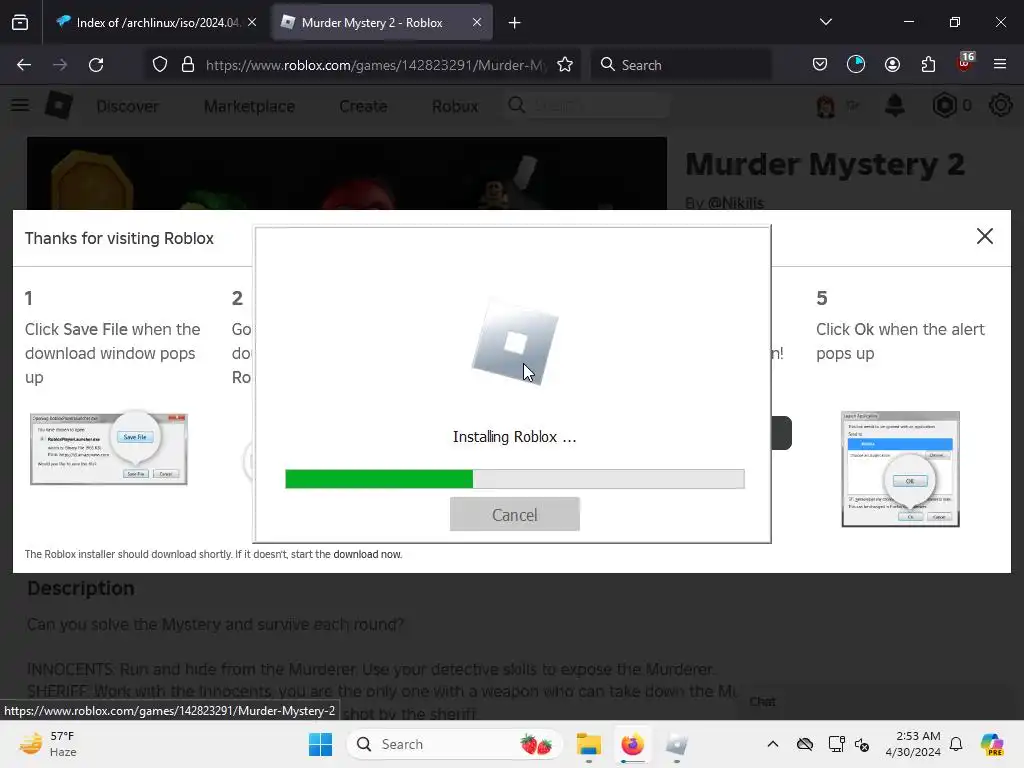Click the Roblox site search field
The image size is (1024, 768).
(588, 105)
